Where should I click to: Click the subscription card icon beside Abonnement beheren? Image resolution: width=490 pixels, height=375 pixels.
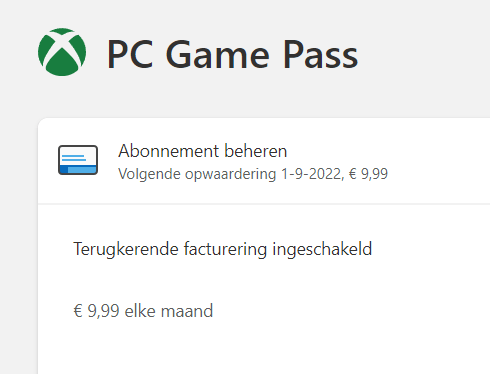pyautogui.click(x=78, y=160)
